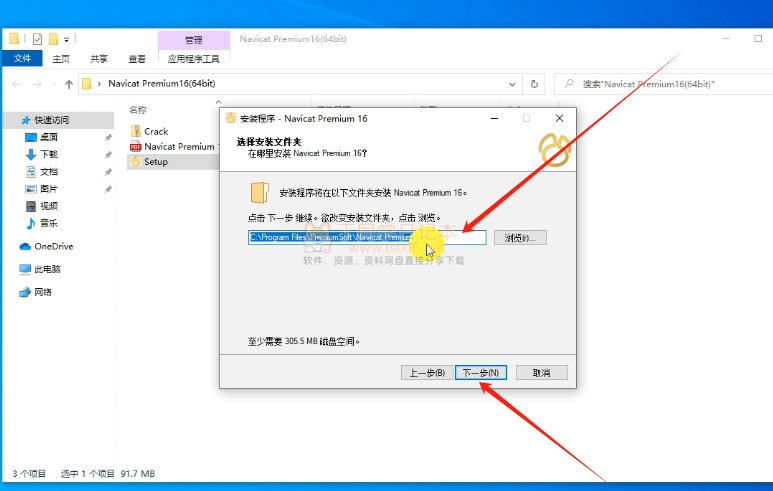Click the installer title bar icon
773x491 pixels.
tap(230, 118)
